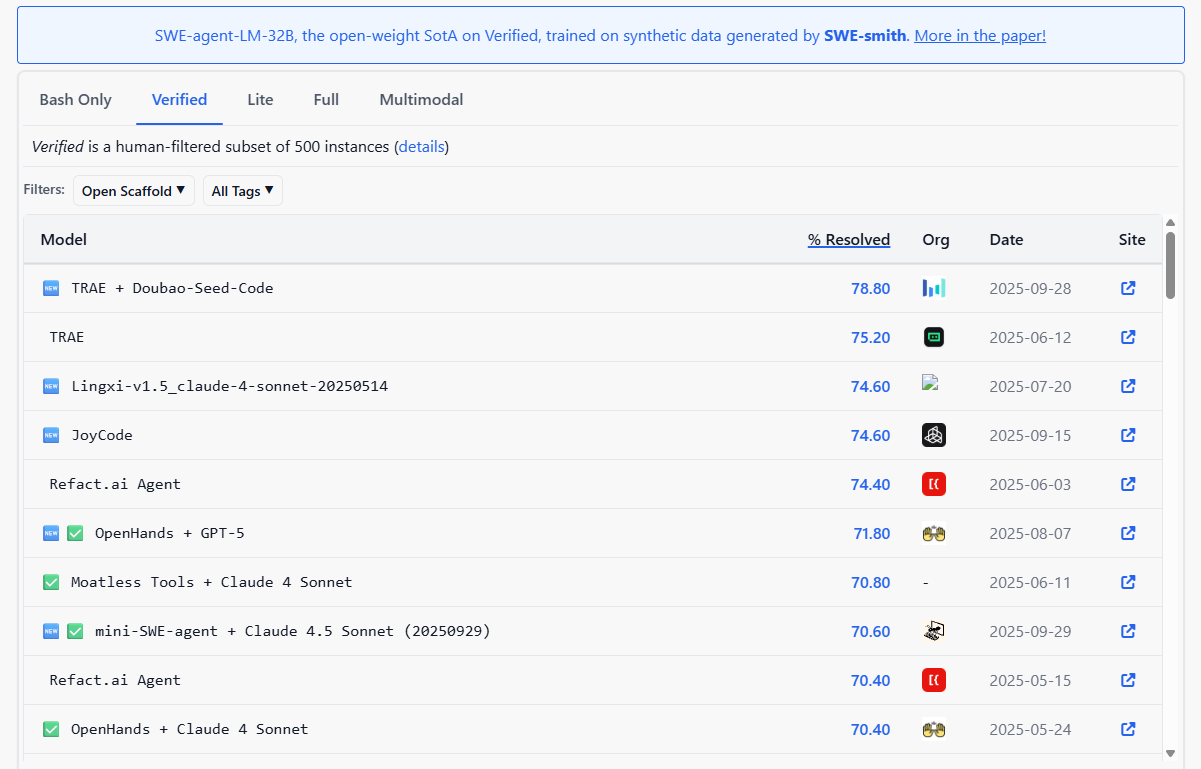Click the Site column header
1201x769 pixels.
pyautogui.click(x=1132, y=240)
